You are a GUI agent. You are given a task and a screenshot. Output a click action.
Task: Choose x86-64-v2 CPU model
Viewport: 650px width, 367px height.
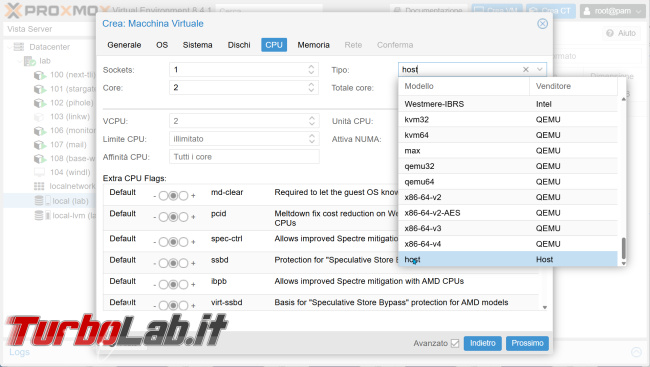coord(508,197)
